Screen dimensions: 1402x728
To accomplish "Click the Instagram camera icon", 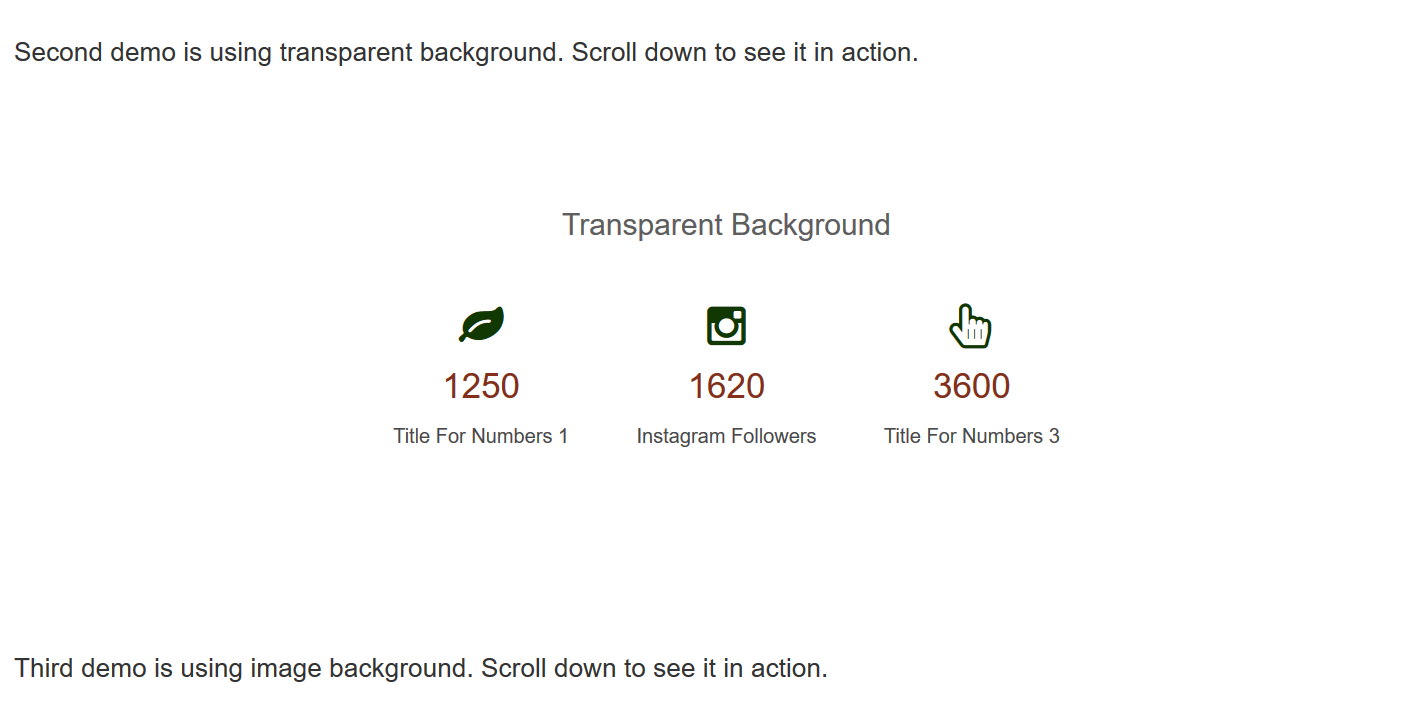I will (x=726, y=326).
